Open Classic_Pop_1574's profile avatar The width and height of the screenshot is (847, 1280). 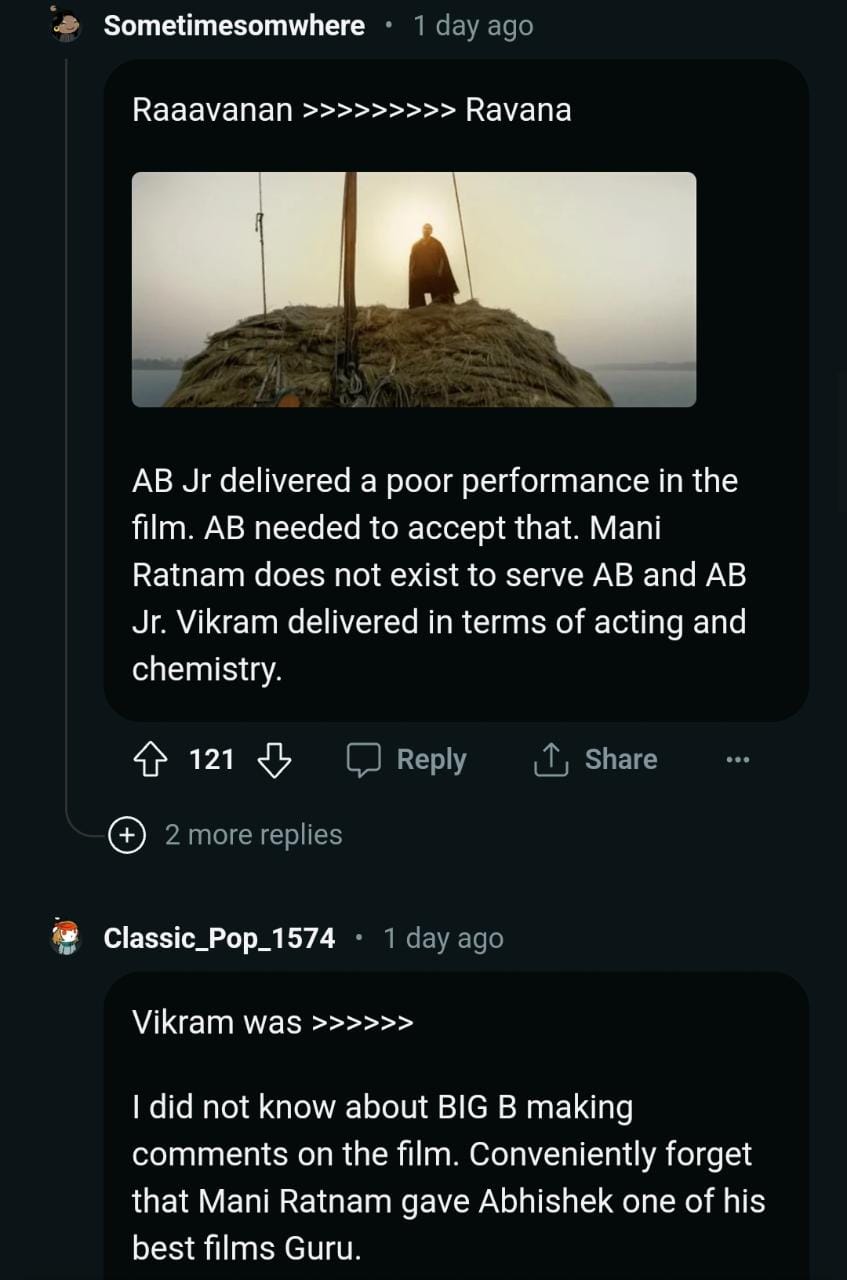(x=65, y=938)
